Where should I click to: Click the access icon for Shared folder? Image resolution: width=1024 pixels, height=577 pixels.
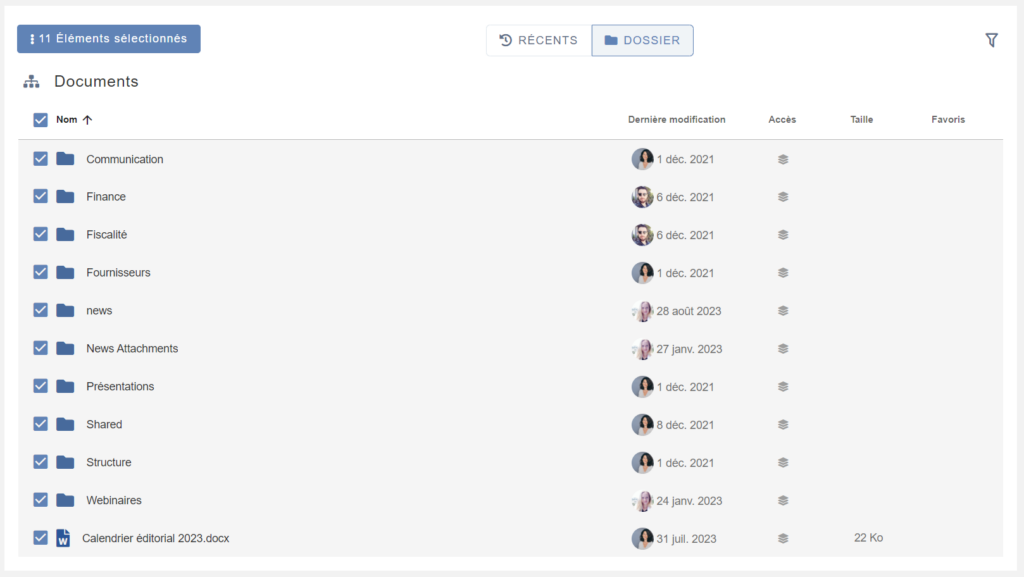tap(783, 424)
